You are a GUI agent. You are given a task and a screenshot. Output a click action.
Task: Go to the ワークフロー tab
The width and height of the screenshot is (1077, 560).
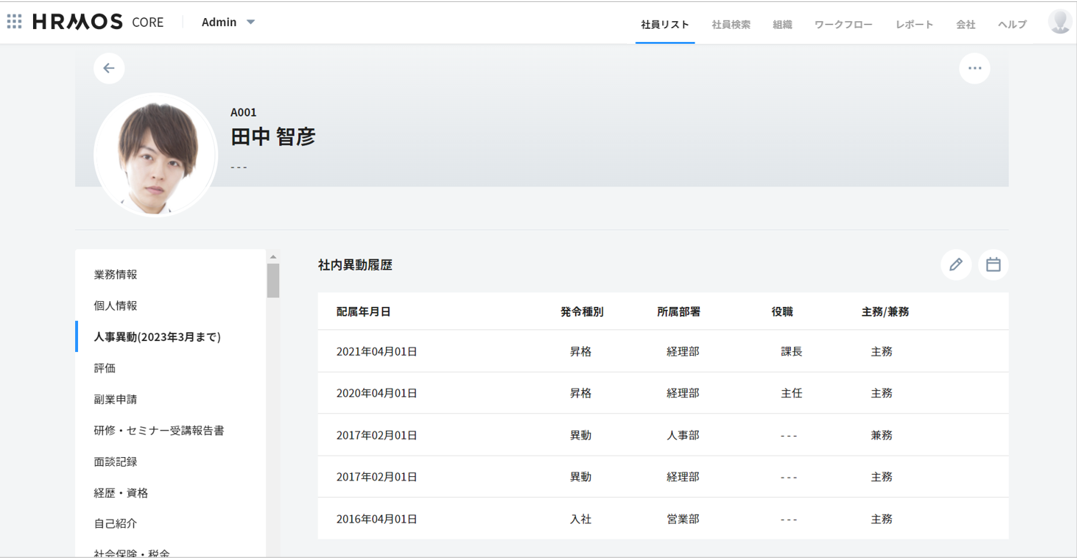pyautogui.click(x=843, y=24)
